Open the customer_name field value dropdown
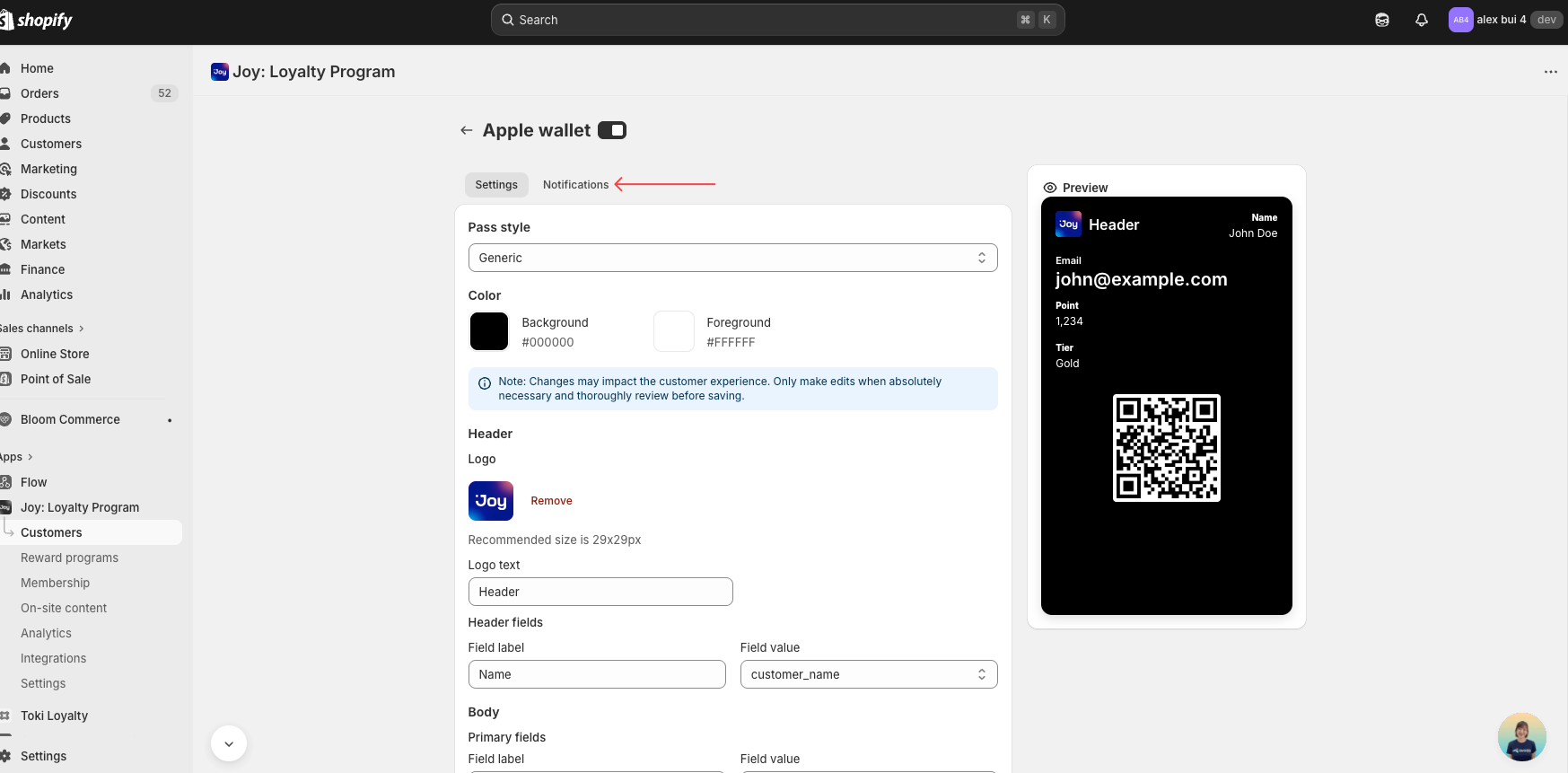 click(x=868, y=674)
